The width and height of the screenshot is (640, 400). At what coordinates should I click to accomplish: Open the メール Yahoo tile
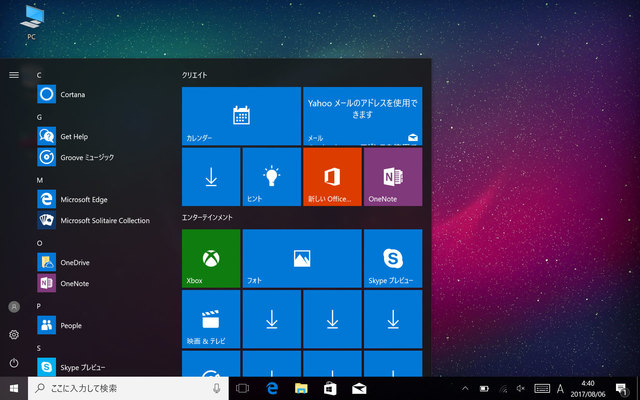click(x=362, y=116)
